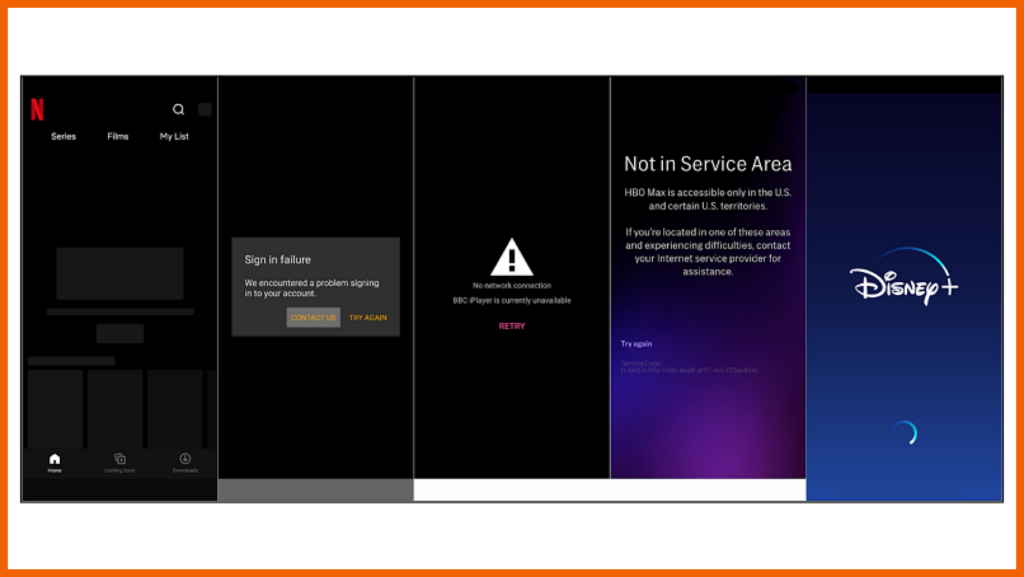The height and width of the screenshot is (577, 1024).
Task: Click Try Again in sign in failure dialog
Action: (x=368, y=317)
